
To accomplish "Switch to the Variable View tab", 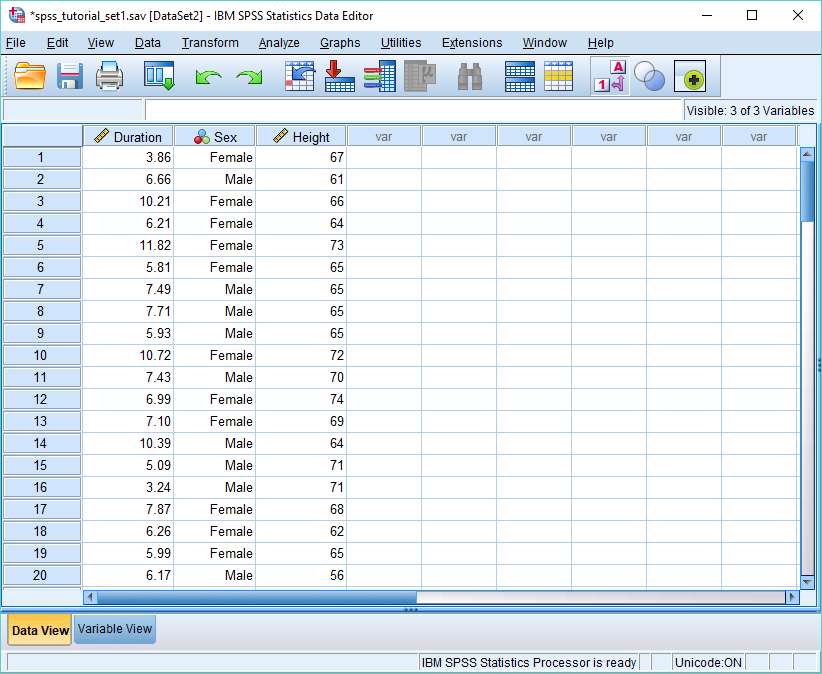I will click(x=115, y=629).
